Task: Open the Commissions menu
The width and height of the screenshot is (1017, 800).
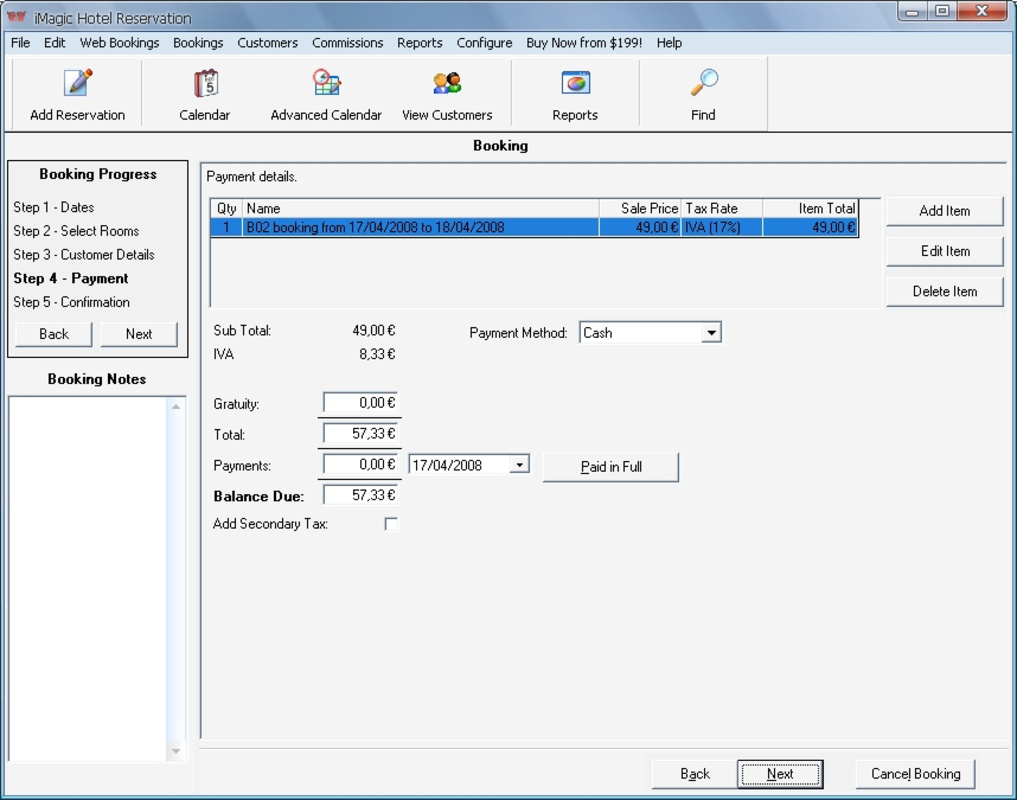Action: [x=348, y=43]
